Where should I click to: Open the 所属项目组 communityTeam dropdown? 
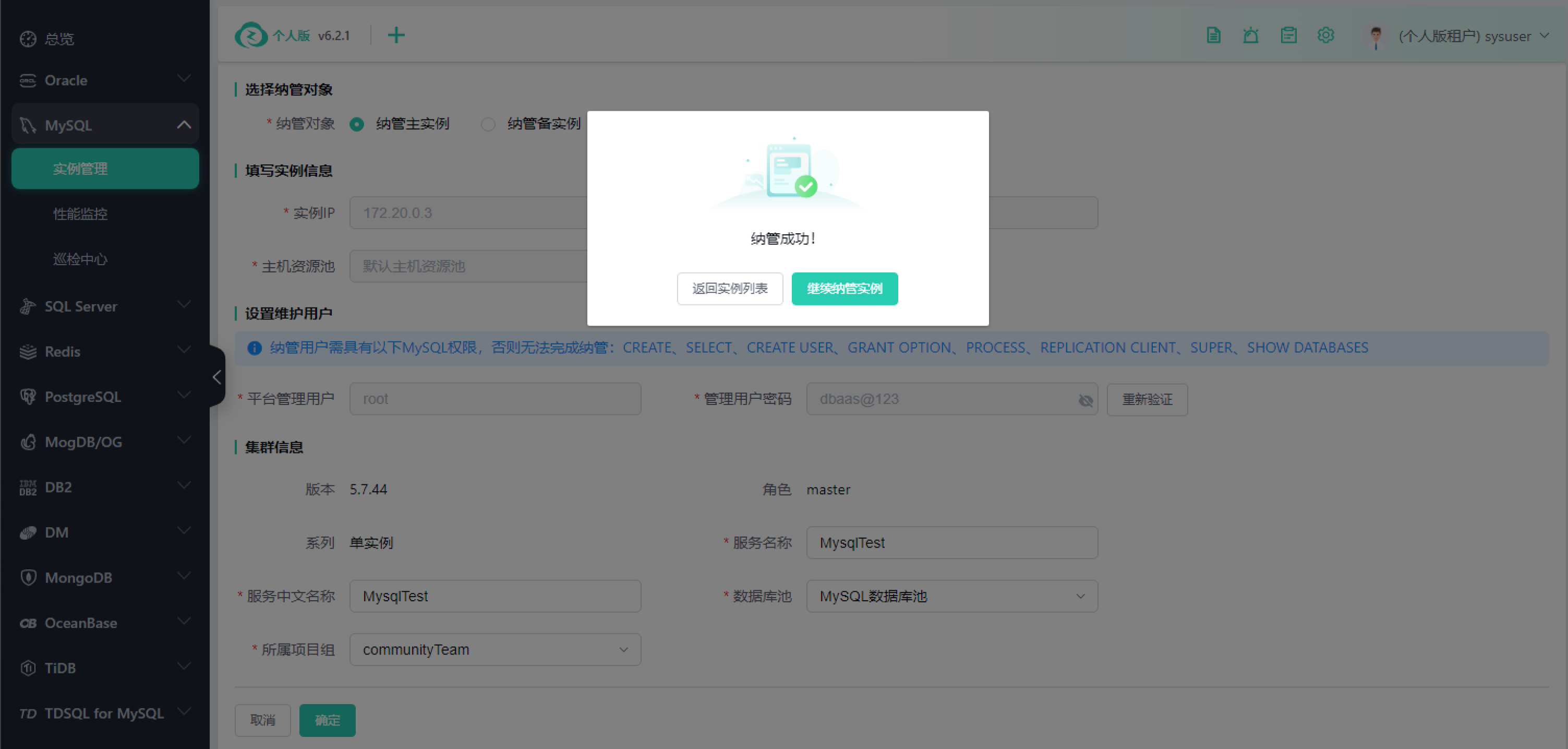[494, 650]
